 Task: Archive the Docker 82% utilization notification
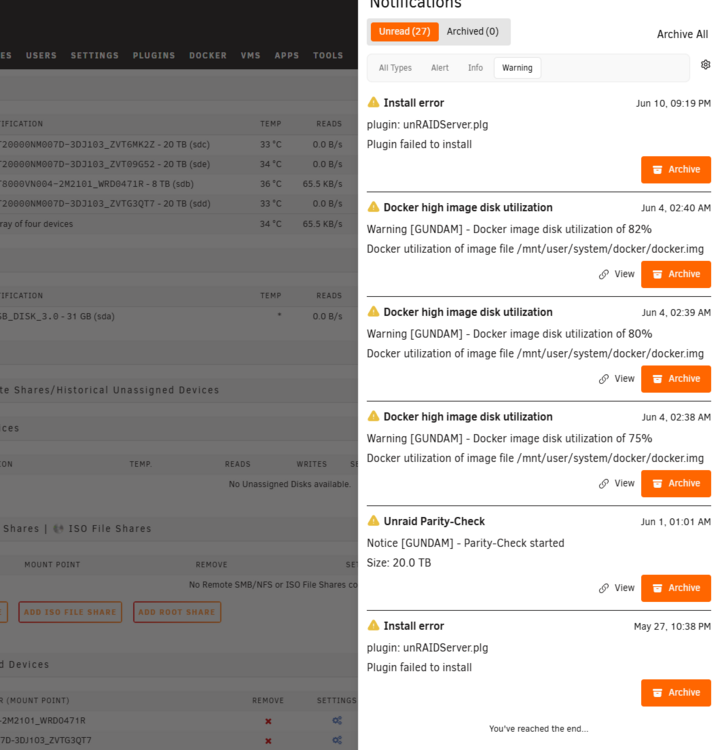click(x=676, y=275)
